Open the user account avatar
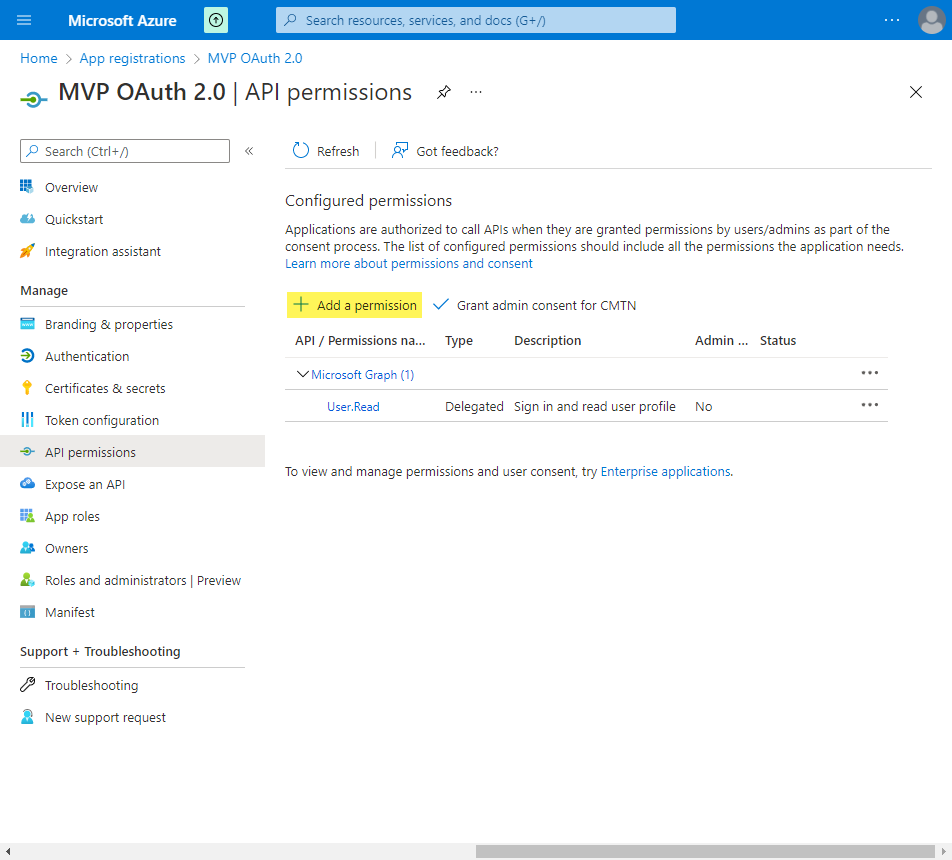Image resolution: width=952 pixels, height=860 pixels. click(x=931, y=20)
